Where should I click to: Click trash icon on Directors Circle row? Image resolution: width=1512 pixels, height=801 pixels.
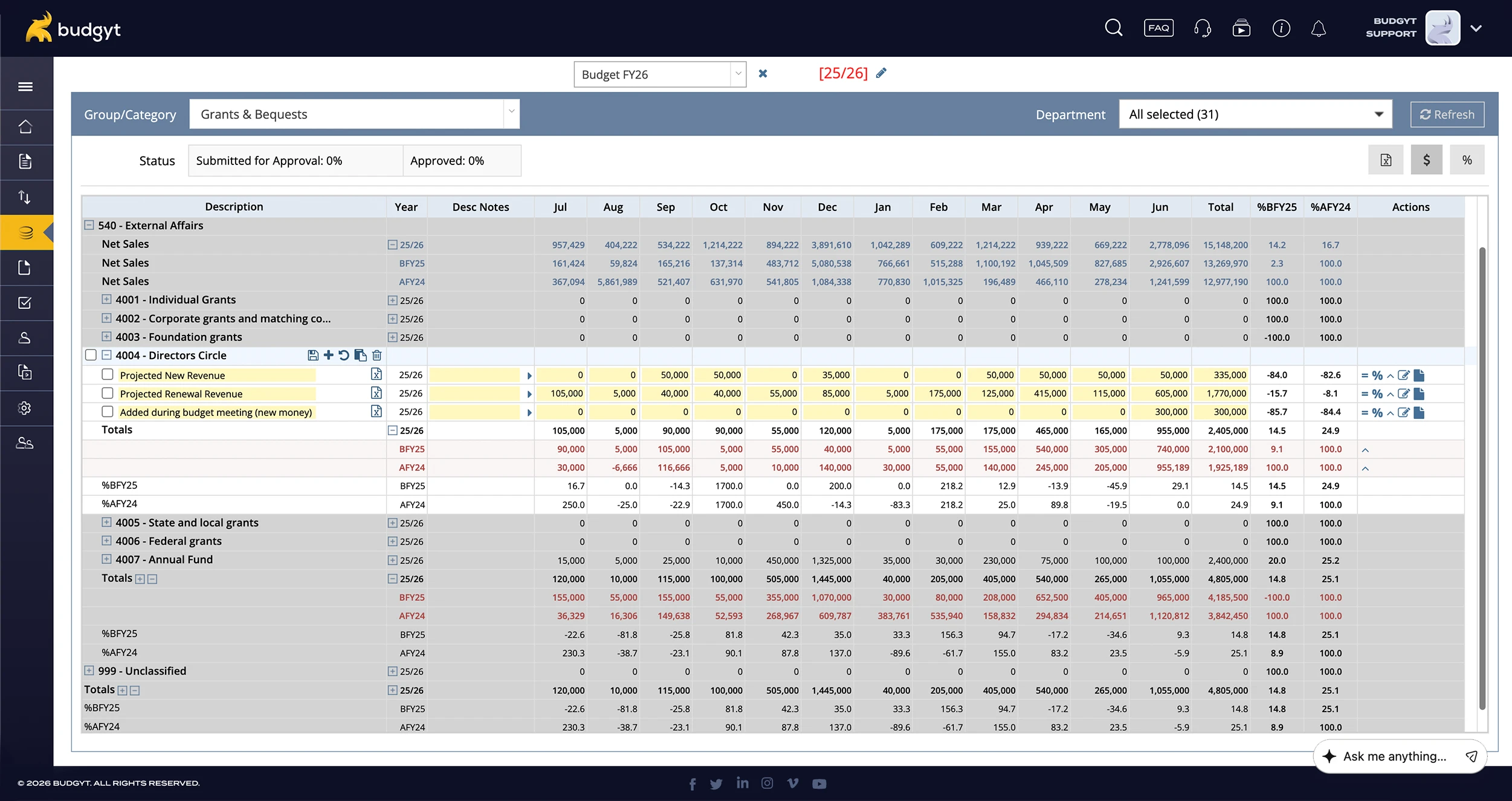pyautogui.click(x=377, y=355)
